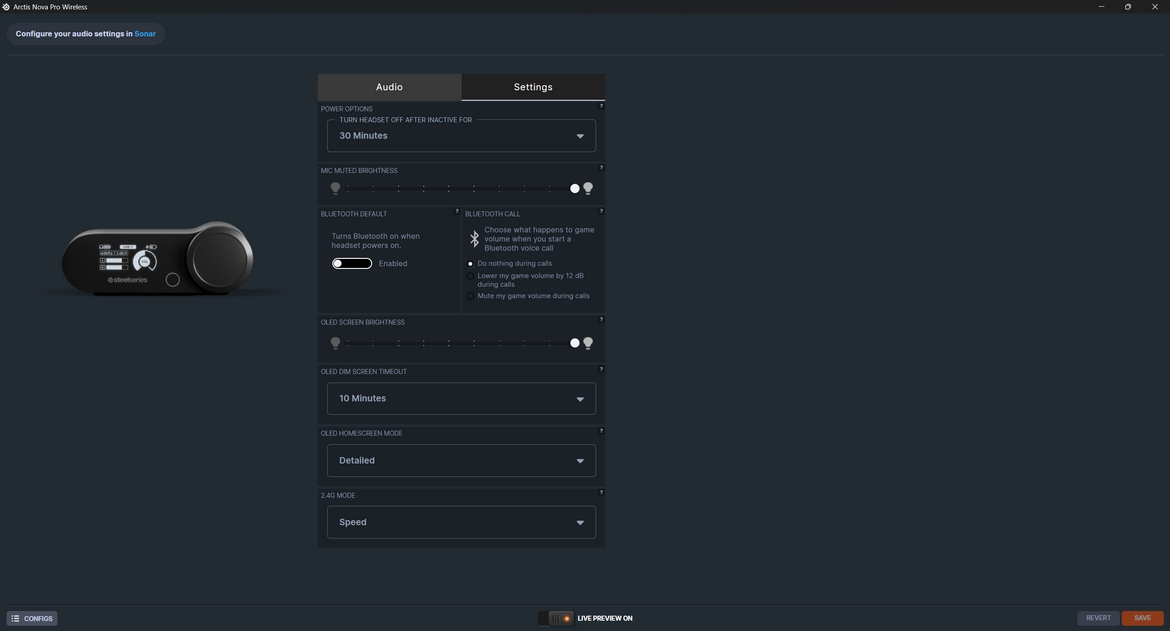This screenshot has width=1170, height=631.
Task: Expand the OLED Dim Screen Timeout dropdown
Action: [461, 399]
